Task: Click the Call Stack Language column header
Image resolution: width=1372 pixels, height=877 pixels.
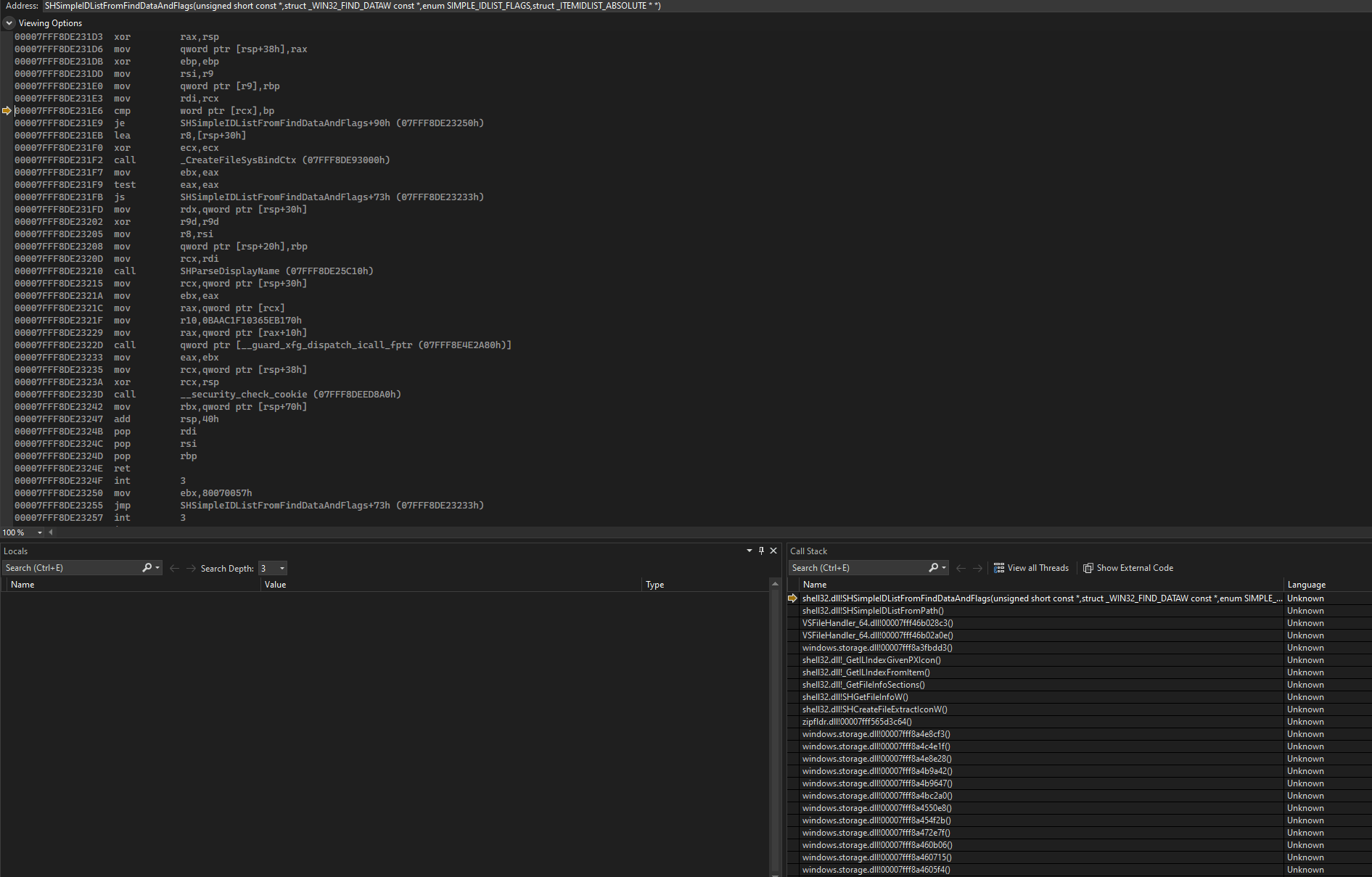Action: (x=1327, y=585)
